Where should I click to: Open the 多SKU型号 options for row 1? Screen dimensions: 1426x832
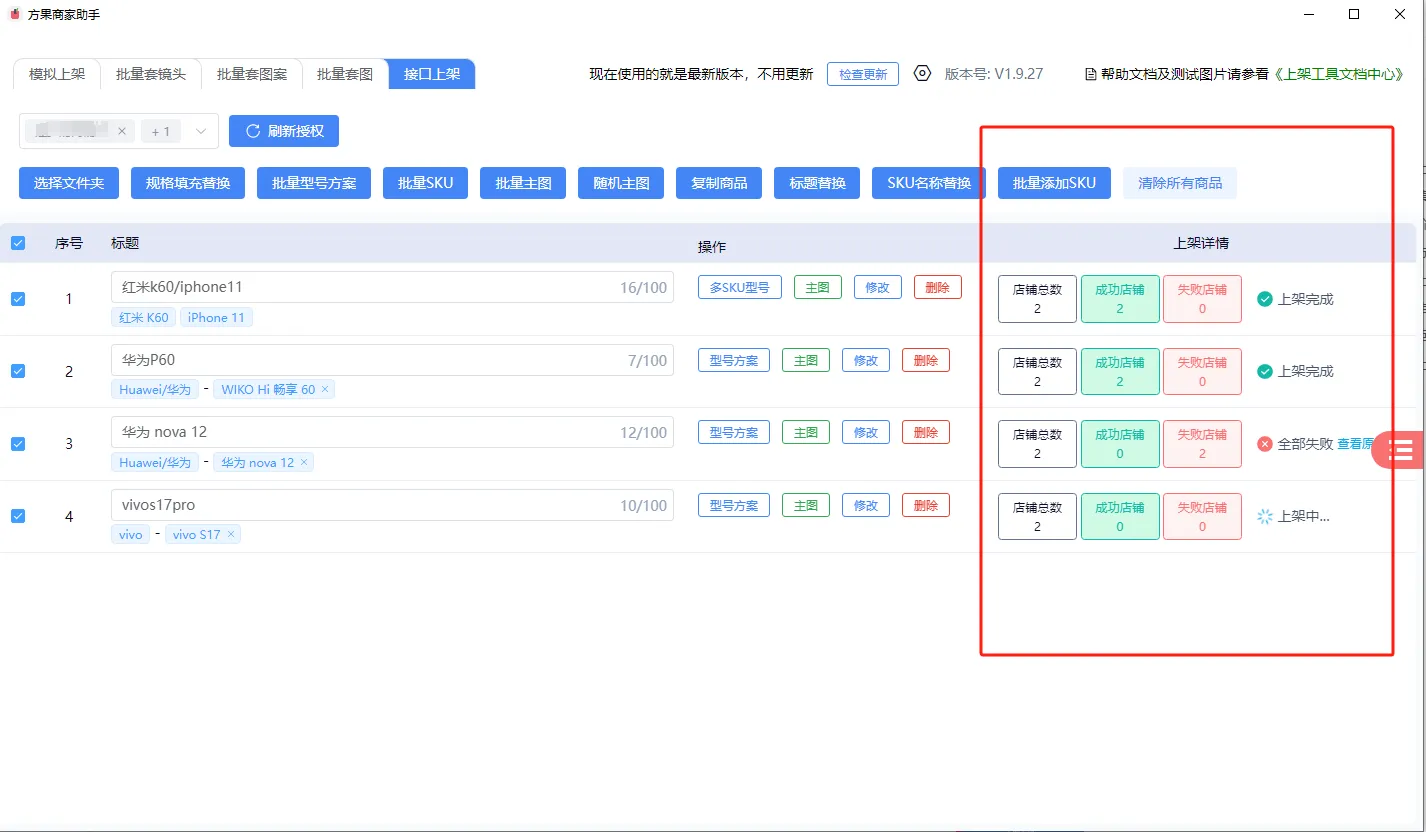[739, 288]
